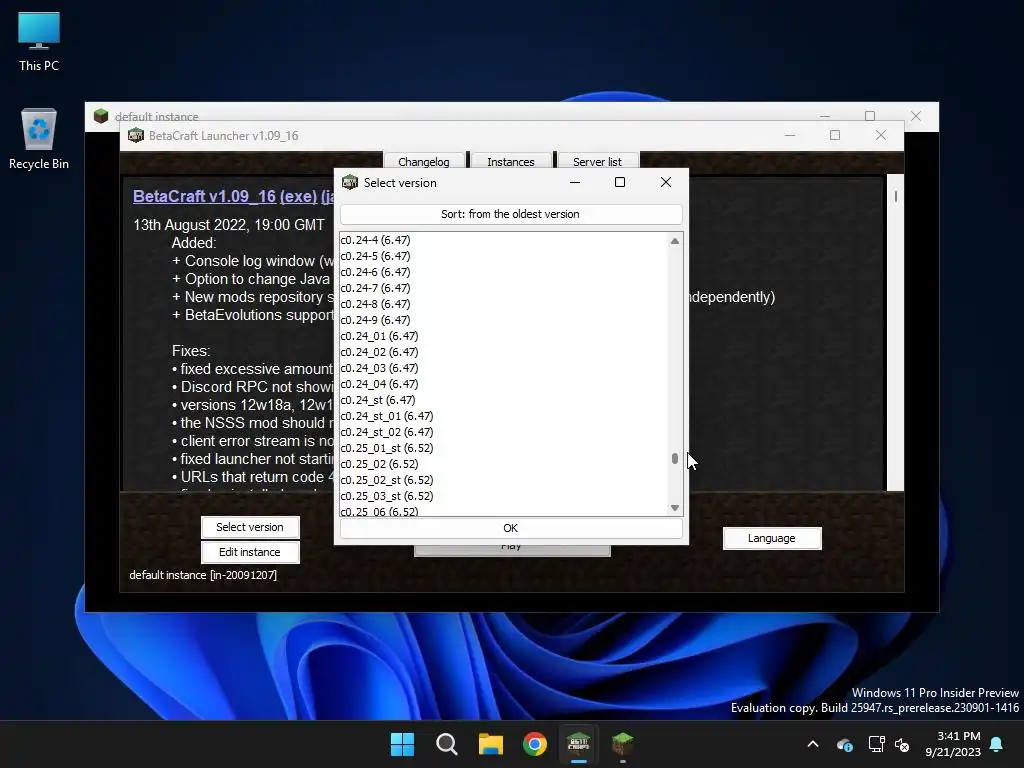Open the Language button
1024x768 pixels.
[772, 538]
